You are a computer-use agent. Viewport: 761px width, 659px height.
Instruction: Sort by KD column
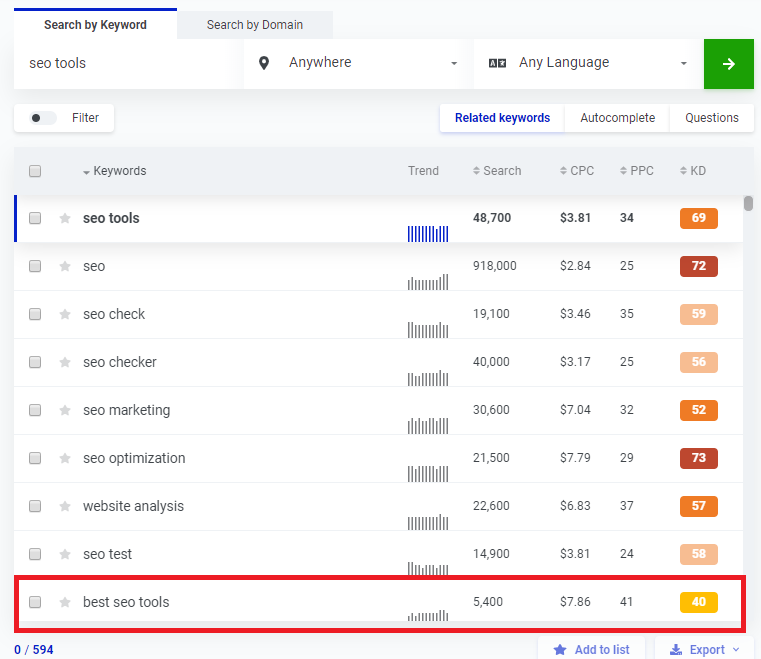[693, 171]
